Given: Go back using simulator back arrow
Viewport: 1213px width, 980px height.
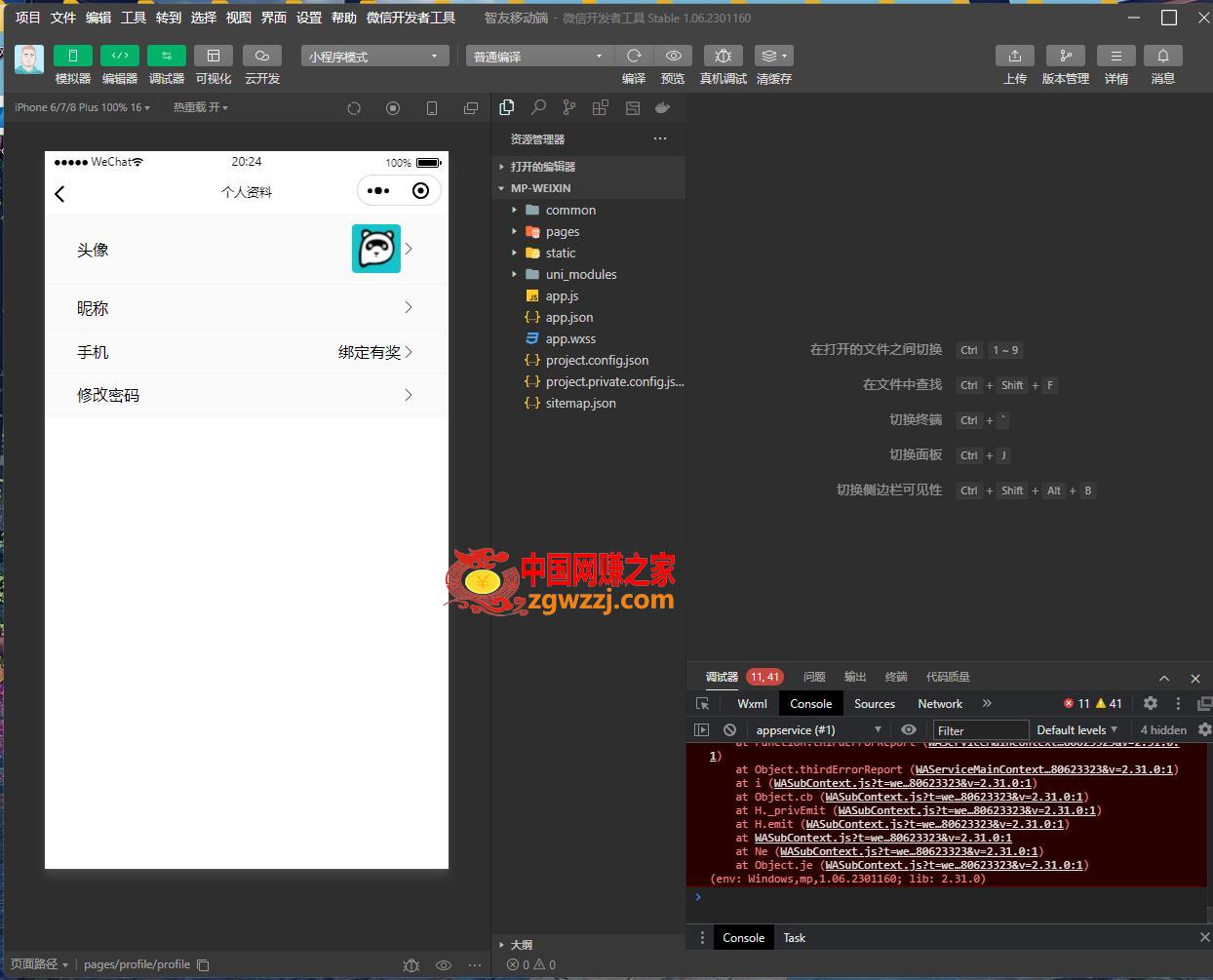Looking at the screenshot, I should (x=59, y=193).
